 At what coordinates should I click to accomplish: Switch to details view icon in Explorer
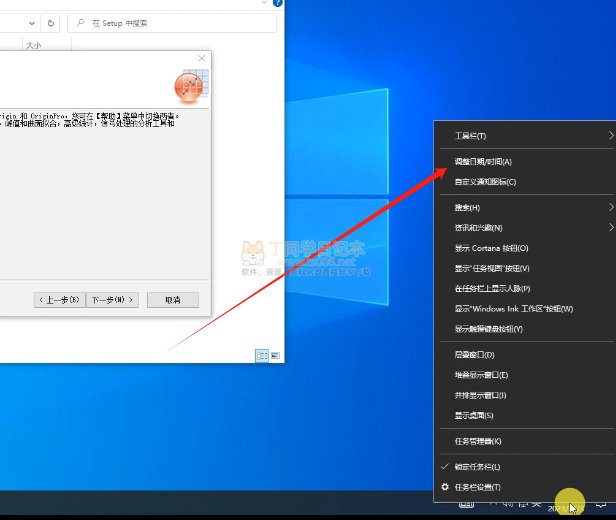pos(262,355)
